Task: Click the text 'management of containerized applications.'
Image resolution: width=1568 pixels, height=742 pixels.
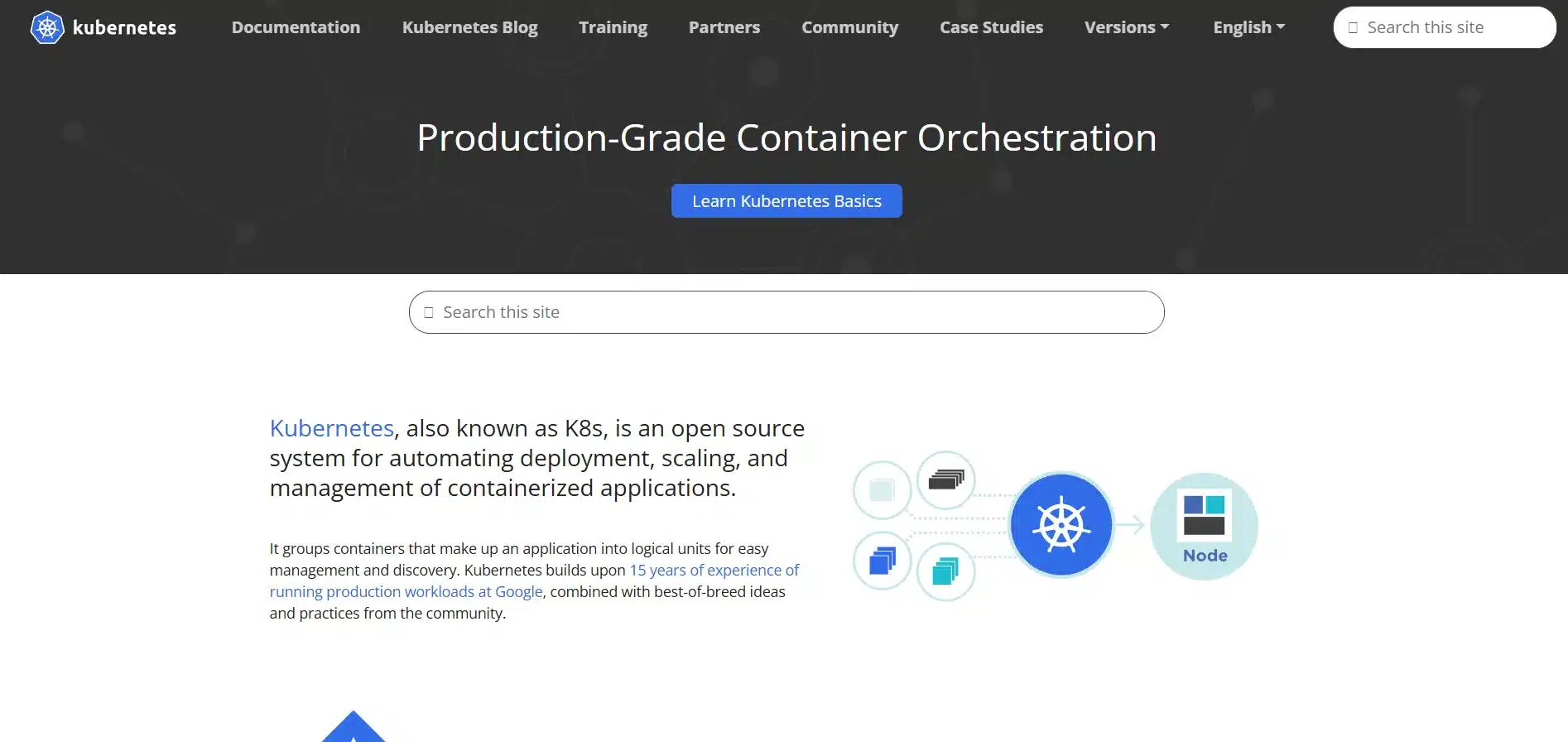Action: [503, 488]
